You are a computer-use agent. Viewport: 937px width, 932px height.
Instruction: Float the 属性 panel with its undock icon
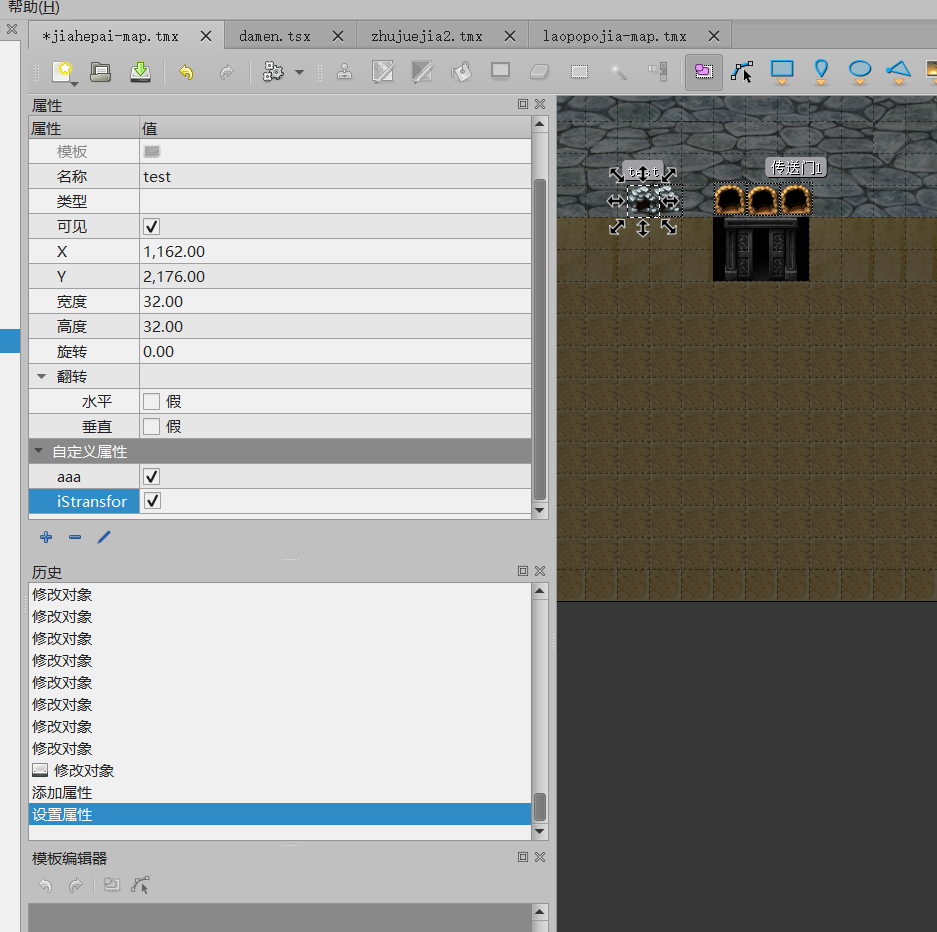click(523, 104)
